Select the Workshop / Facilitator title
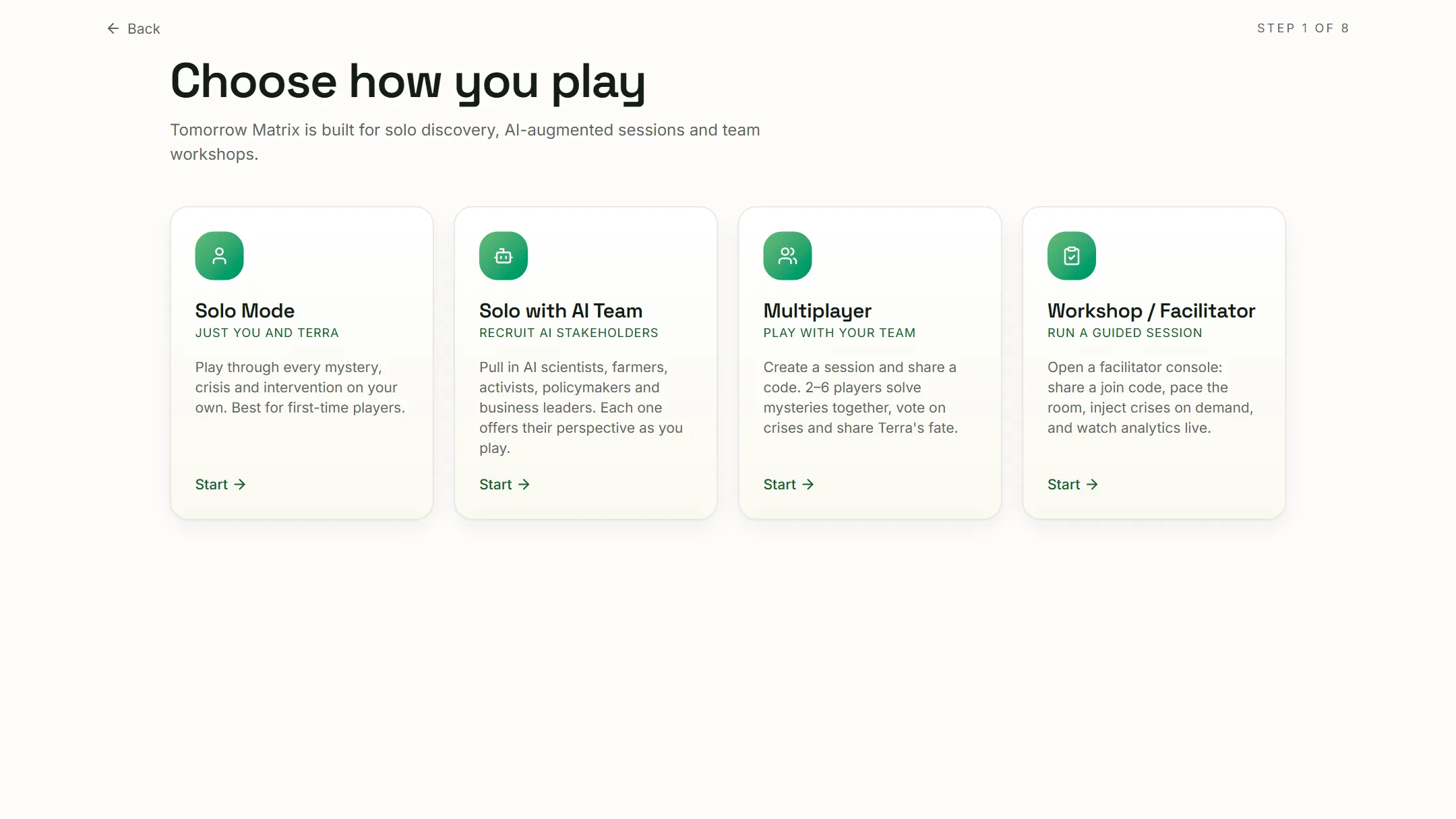This screenshot has width=1456, height=819. (x=1151, y=311)
